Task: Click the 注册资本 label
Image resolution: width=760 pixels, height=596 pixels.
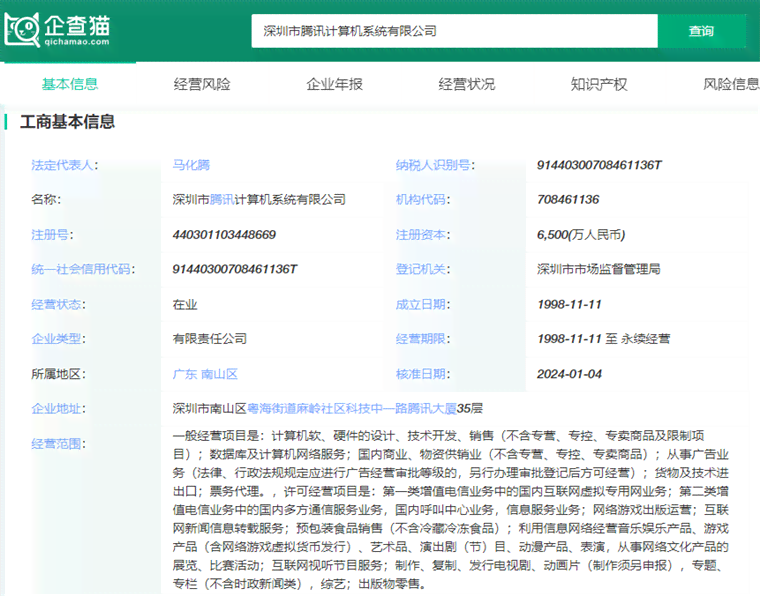Action: click(x=421, y=235)
